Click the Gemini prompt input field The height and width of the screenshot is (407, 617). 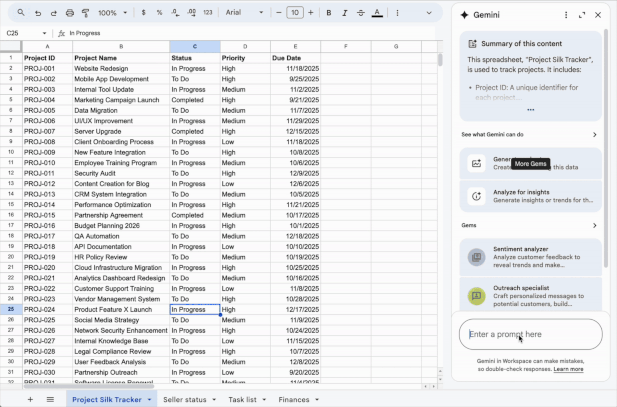(x=530, y=334)
